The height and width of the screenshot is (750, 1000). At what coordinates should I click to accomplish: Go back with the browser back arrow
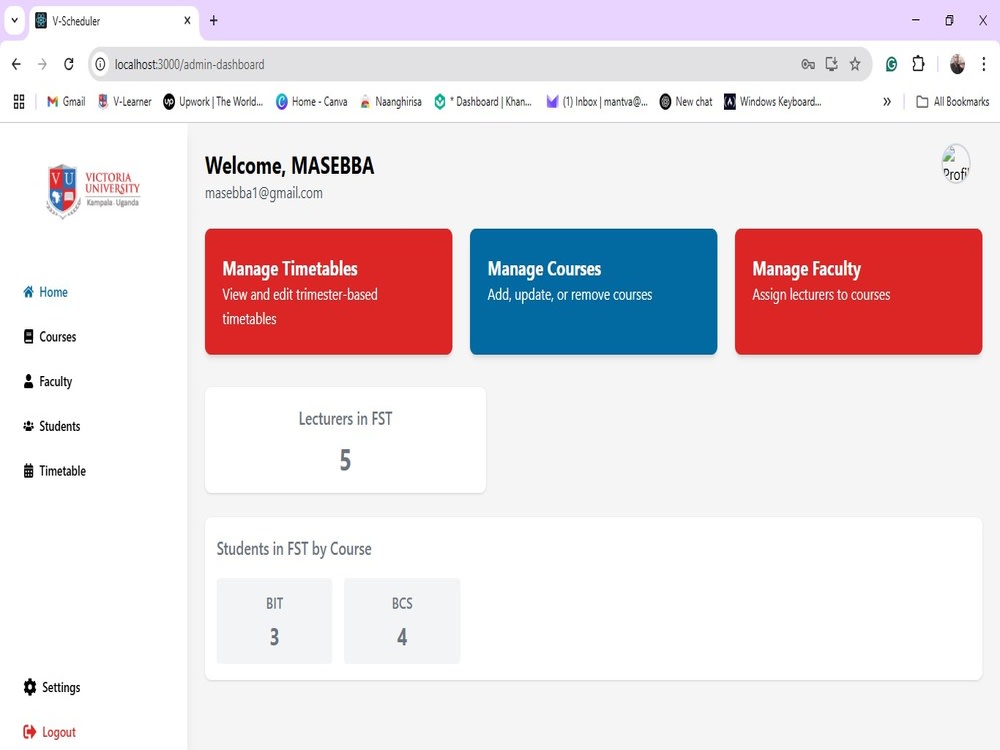pyautogui.click(x=17, y=64)
